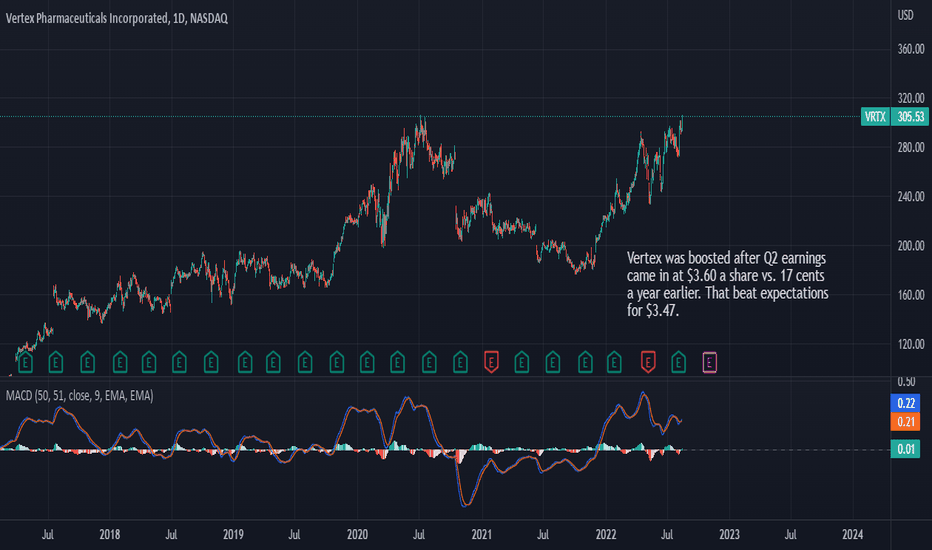Click the first green earnings marker at chart start
932x550 pixels.
(x=26, y=362)
